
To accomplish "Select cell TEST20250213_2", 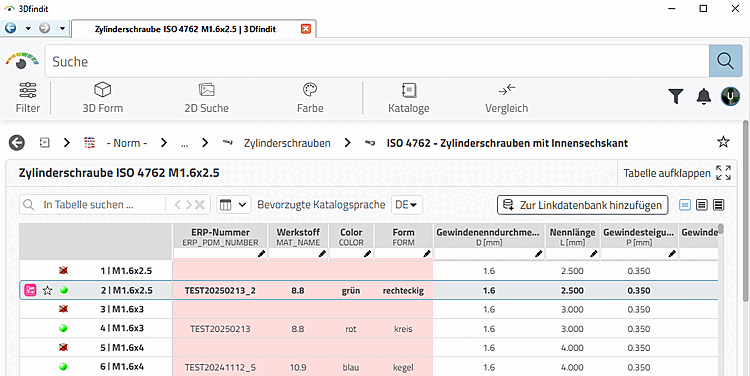I will (221, 290).
